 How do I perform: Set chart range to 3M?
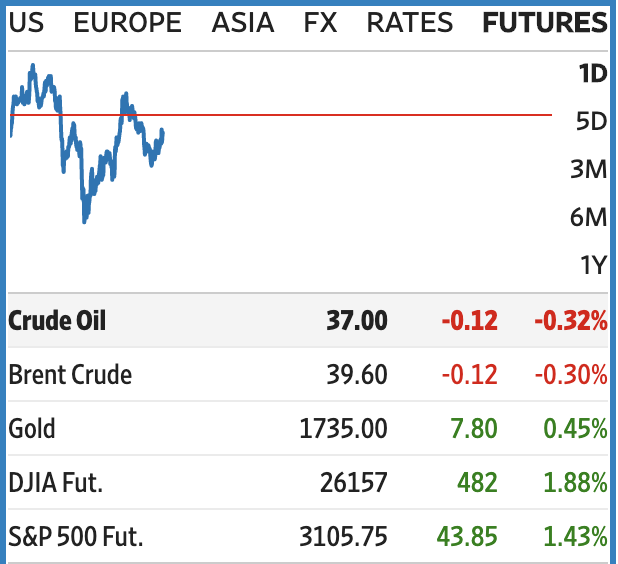[x=590, y=169]
